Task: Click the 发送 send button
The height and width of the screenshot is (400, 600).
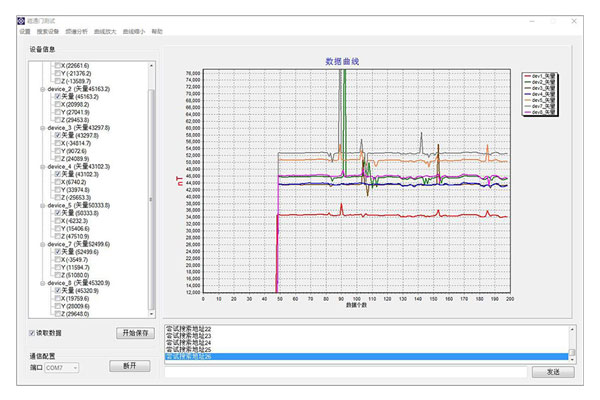Action: point(552,371)
